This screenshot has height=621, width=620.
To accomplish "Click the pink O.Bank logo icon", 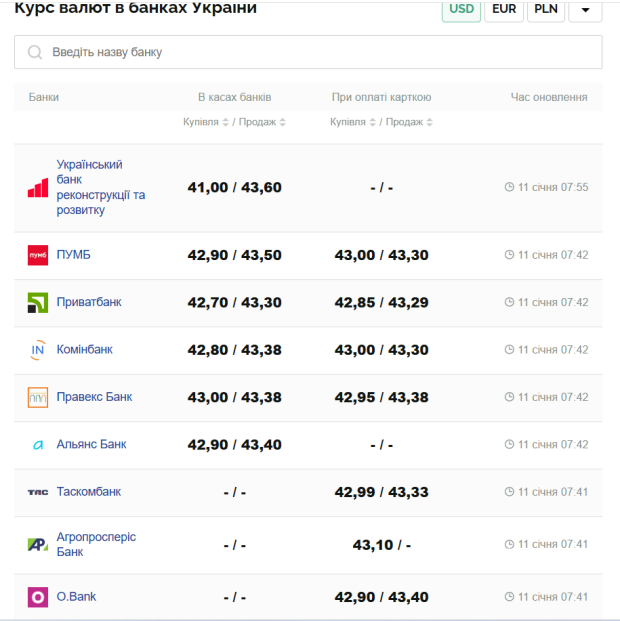I will click(37, 597).
